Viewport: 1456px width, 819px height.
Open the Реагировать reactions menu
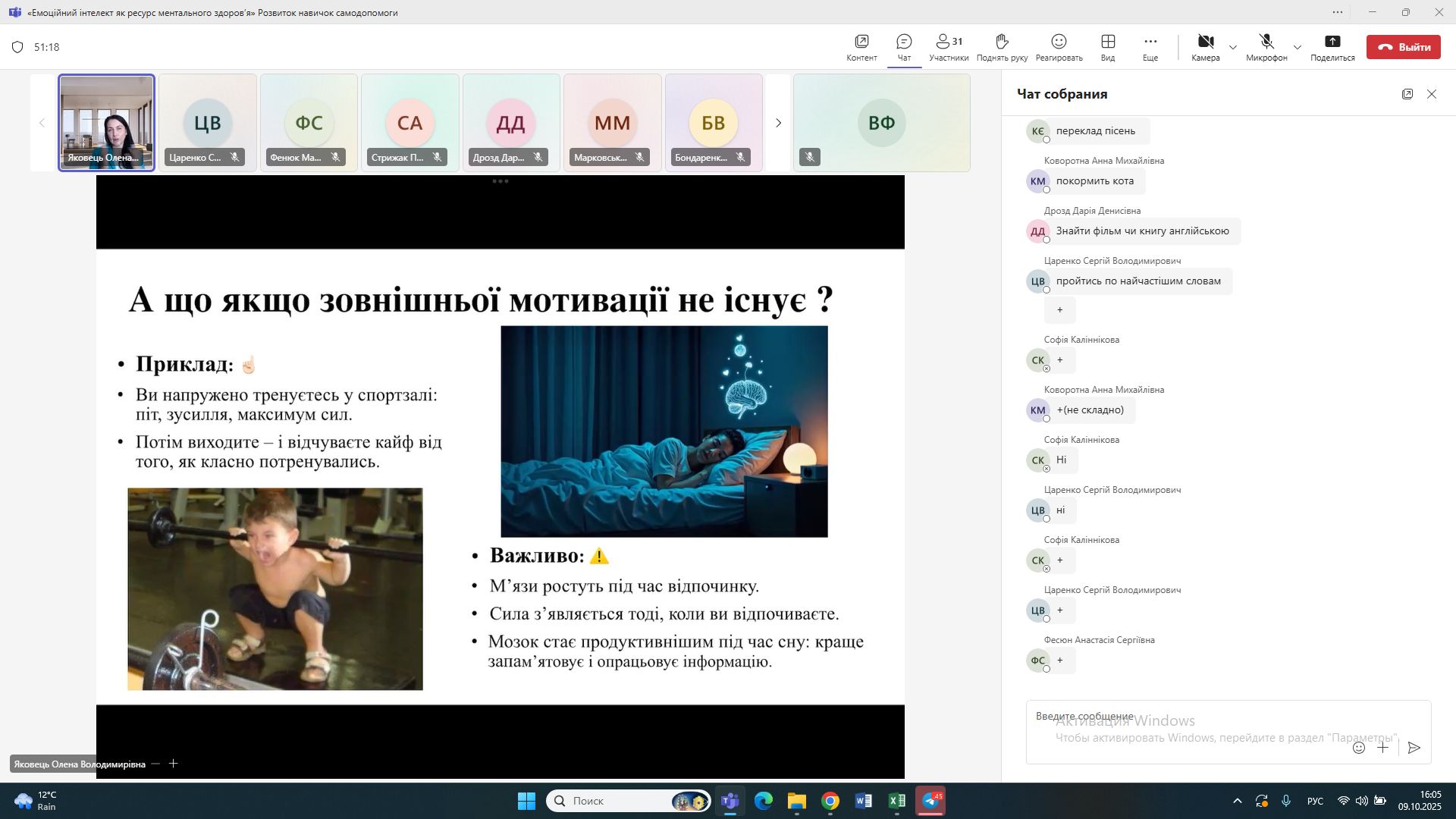(1059, 46)
